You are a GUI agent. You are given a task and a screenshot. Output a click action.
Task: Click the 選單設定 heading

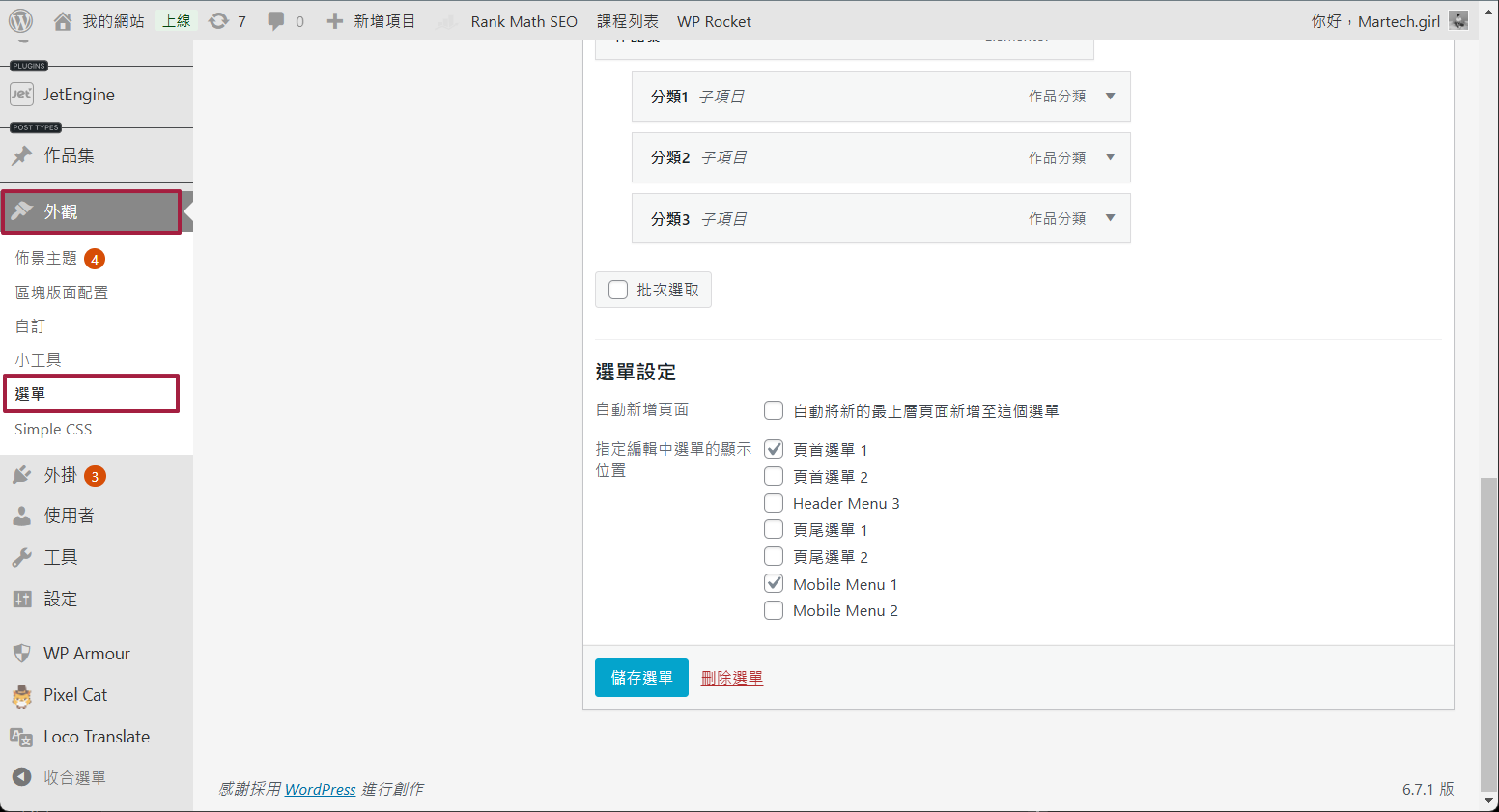636,372
